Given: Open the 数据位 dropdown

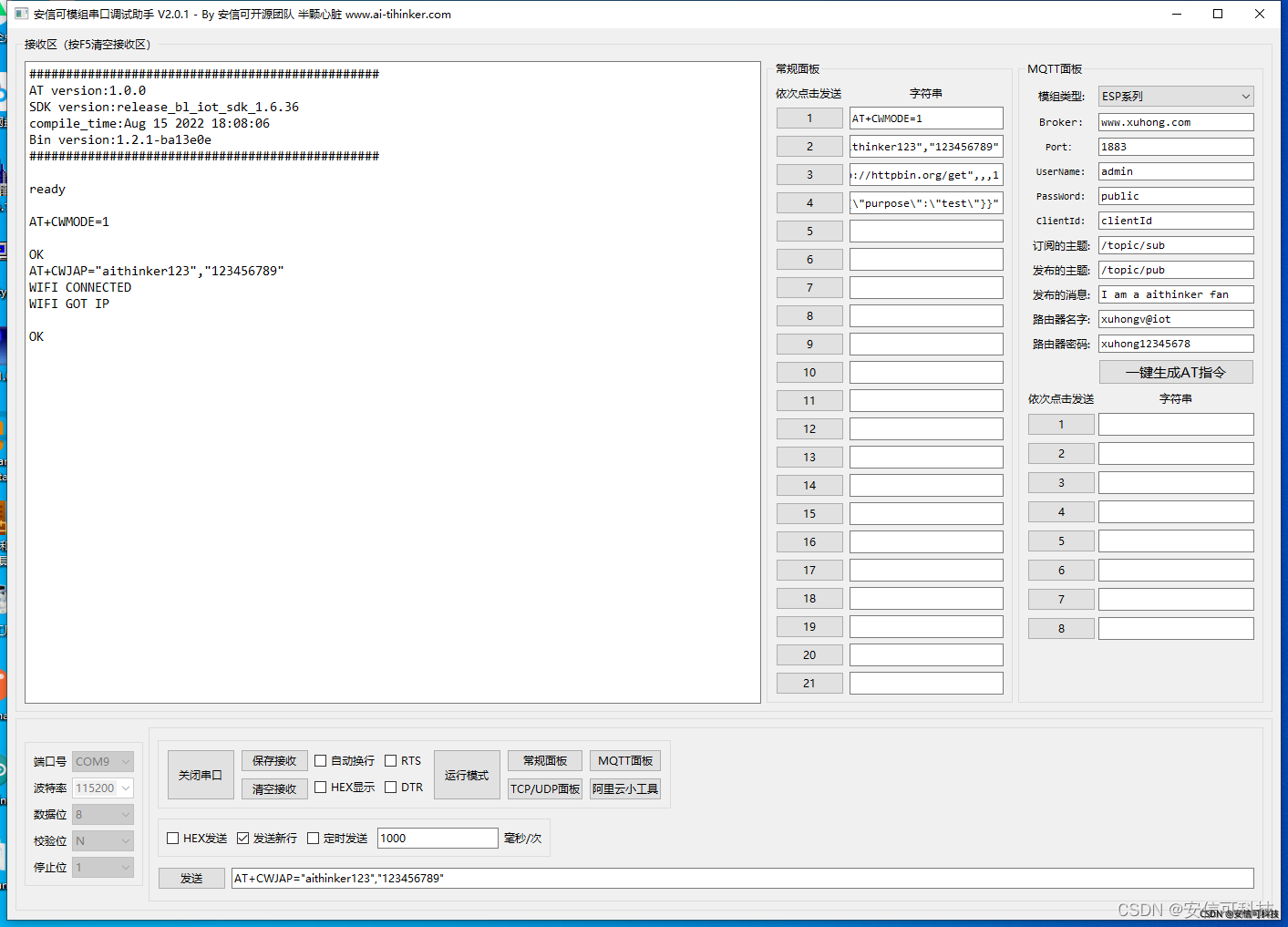Looking at the screenshot, I should (x=103, y=814).
